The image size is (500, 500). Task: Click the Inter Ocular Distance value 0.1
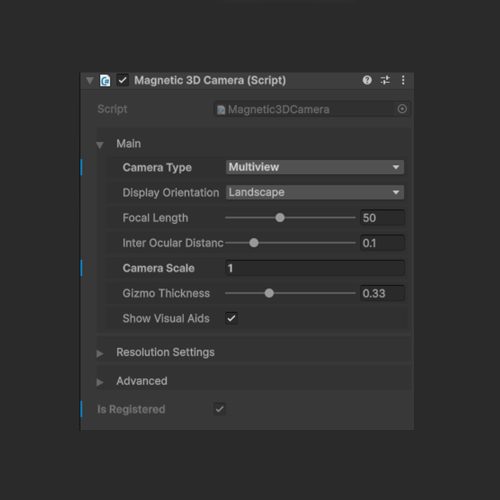point(382,243)
